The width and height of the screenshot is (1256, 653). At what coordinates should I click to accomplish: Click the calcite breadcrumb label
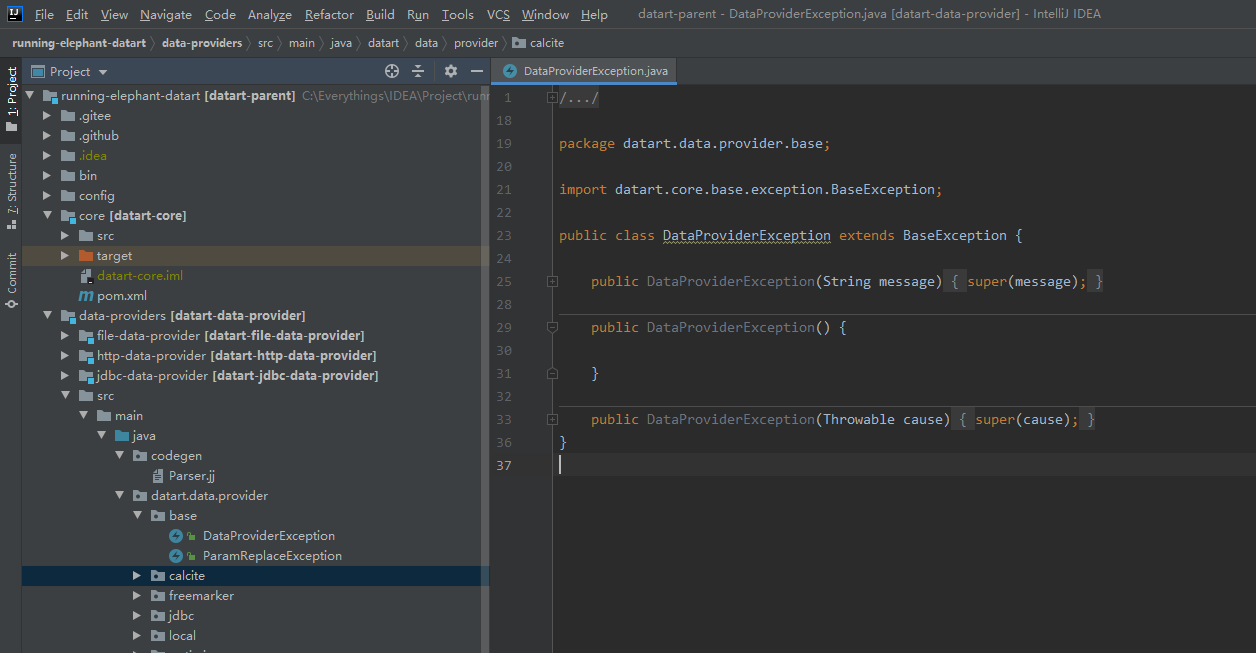[548, 43]
